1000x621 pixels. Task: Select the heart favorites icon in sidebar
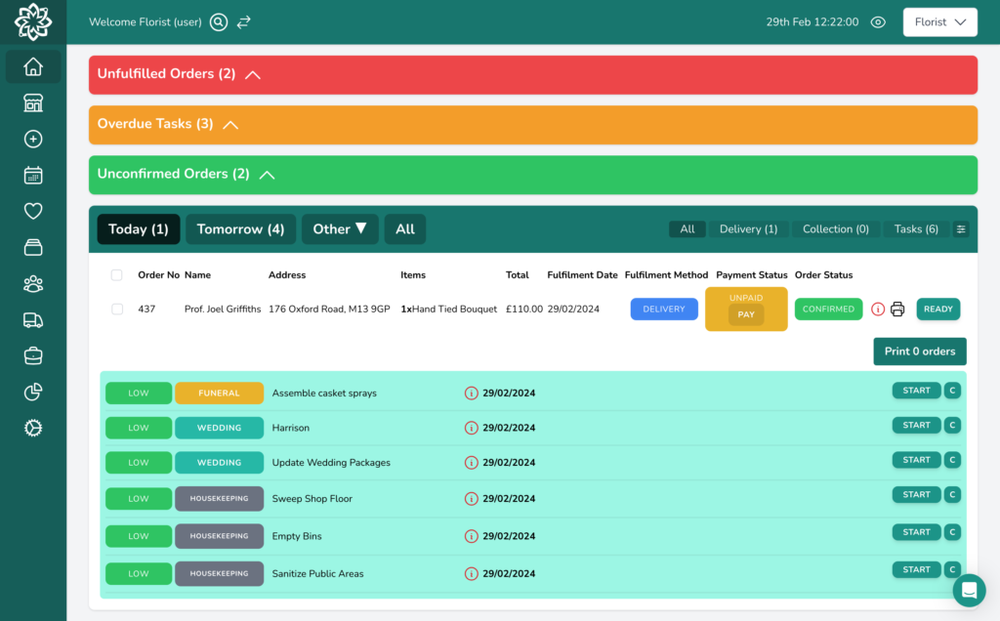click(33, 211)
